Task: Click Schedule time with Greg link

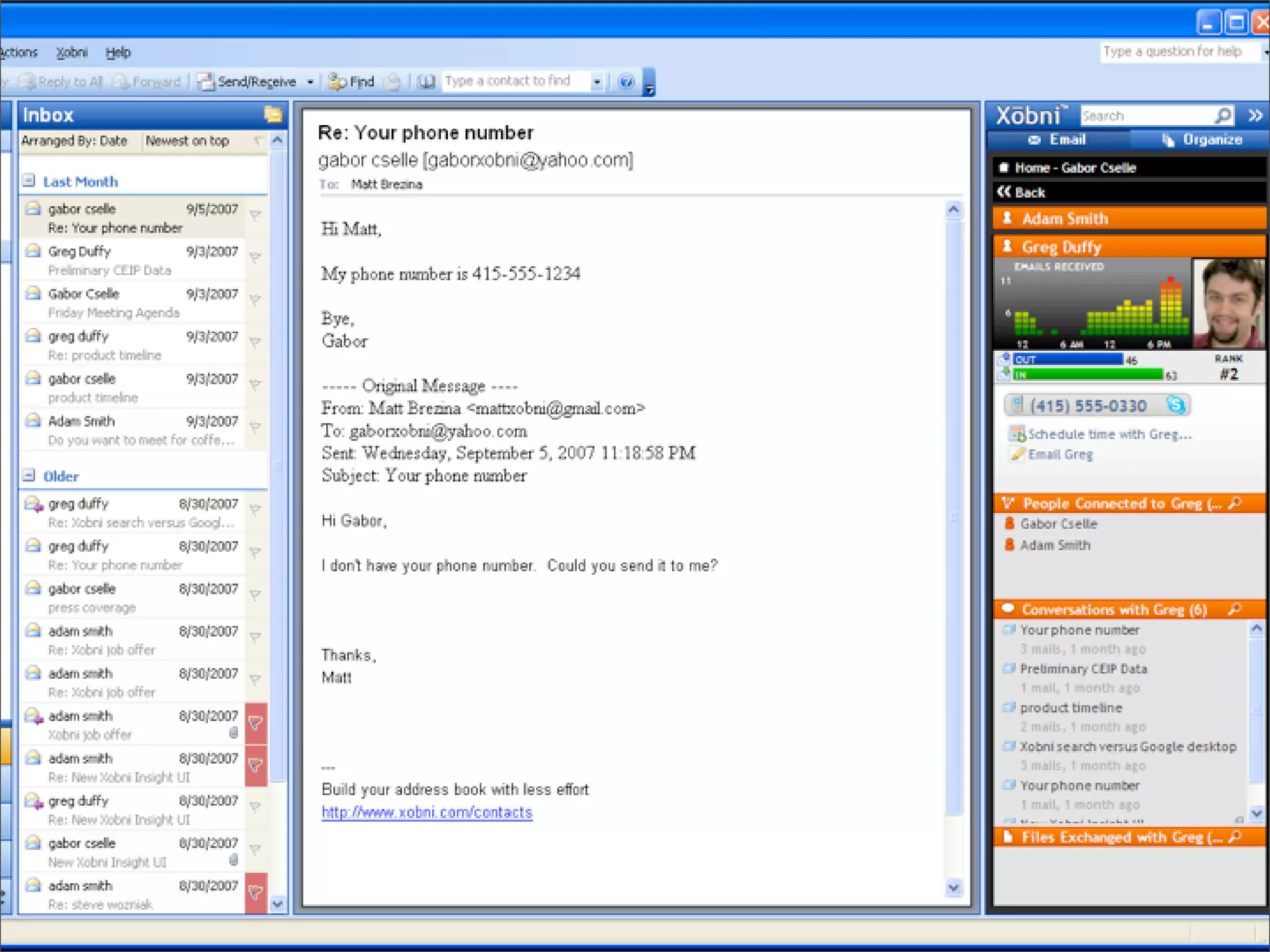Action: (x=1109, y=434)
